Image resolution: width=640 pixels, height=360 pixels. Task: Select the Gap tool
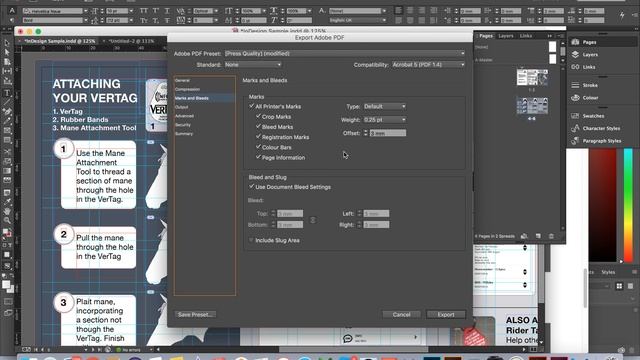[x=7, y=71]
